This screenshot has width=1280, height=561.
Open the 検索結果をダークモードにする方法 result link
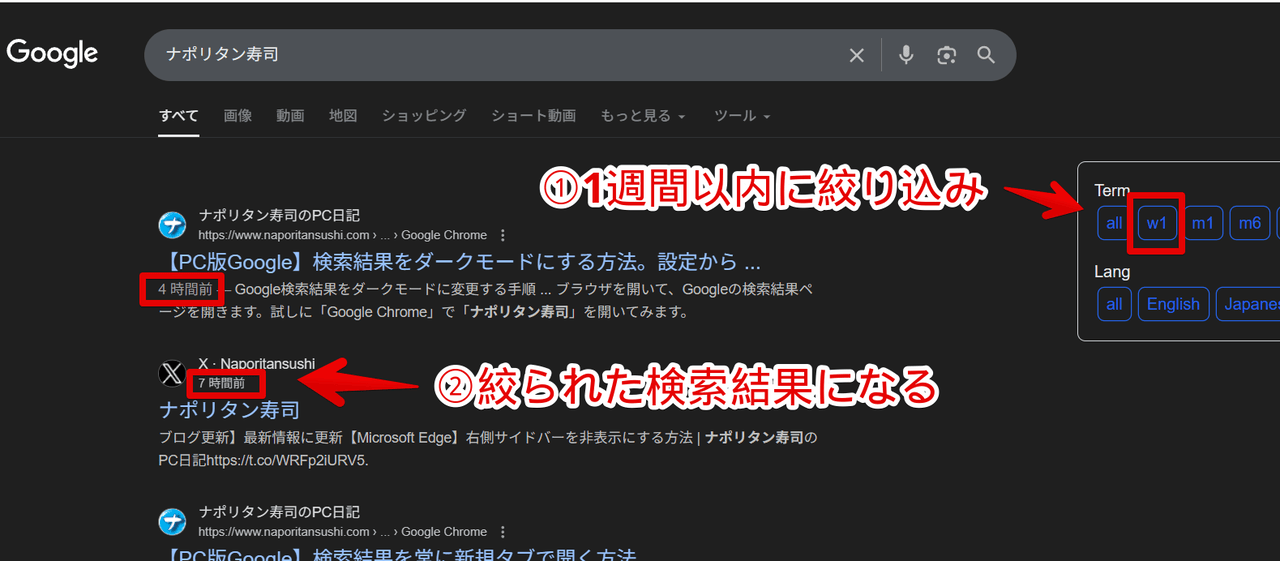click(x=460, y=262)
